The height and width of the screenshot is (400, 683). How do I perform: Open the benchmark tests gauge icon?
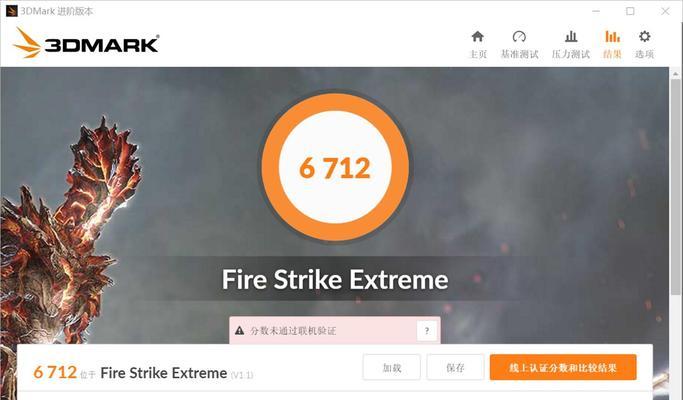[x=519, y=37]
